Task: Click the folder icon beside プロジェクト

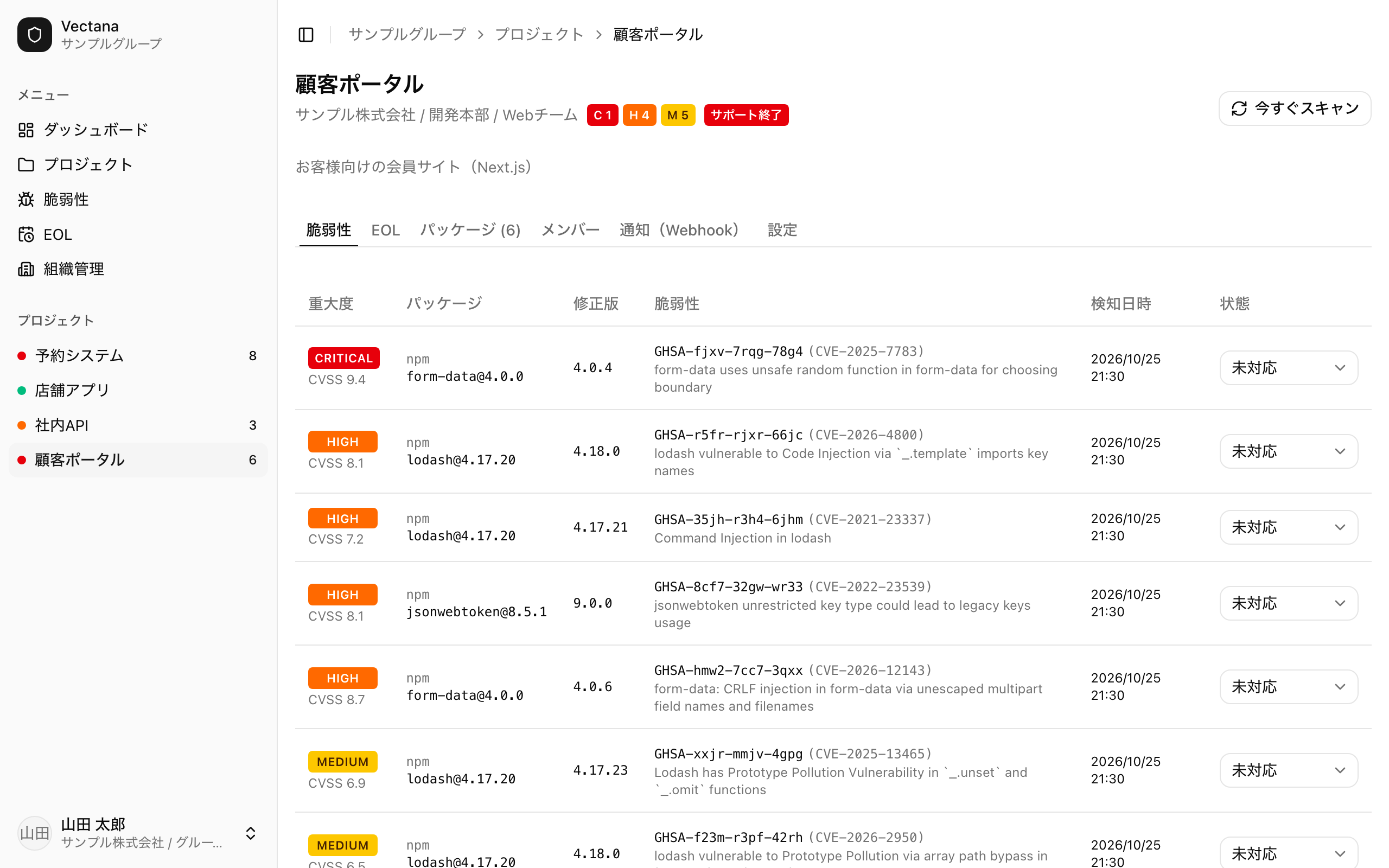Action: coord(26,165)
